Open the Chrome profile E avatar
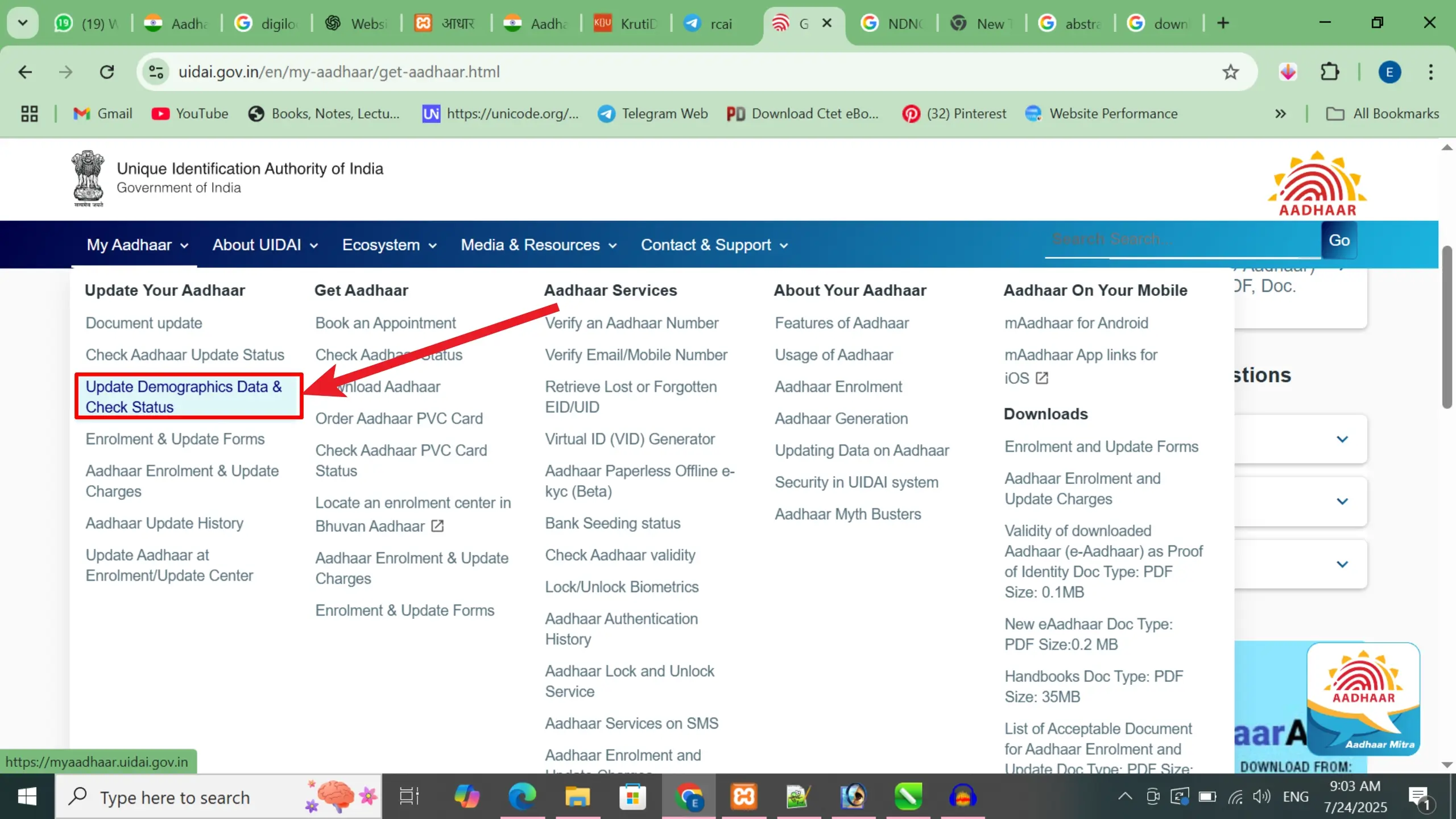This screenshot has width=1456, height=819. pyautogui.click(x=1389, y=72)
